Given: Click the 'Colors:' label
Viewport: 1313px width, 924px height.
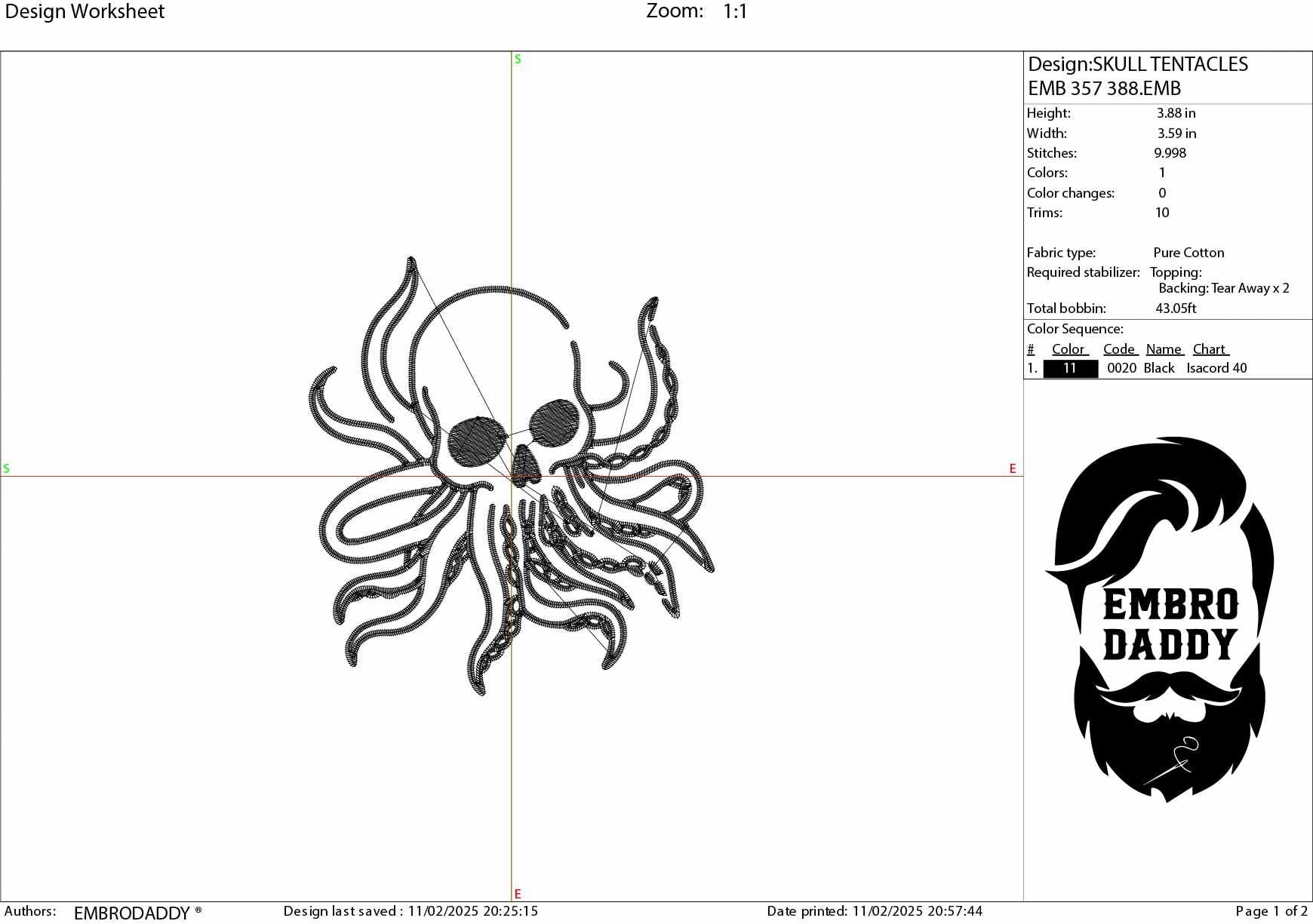Looking at the screenshot, I should pos(1047,173).
